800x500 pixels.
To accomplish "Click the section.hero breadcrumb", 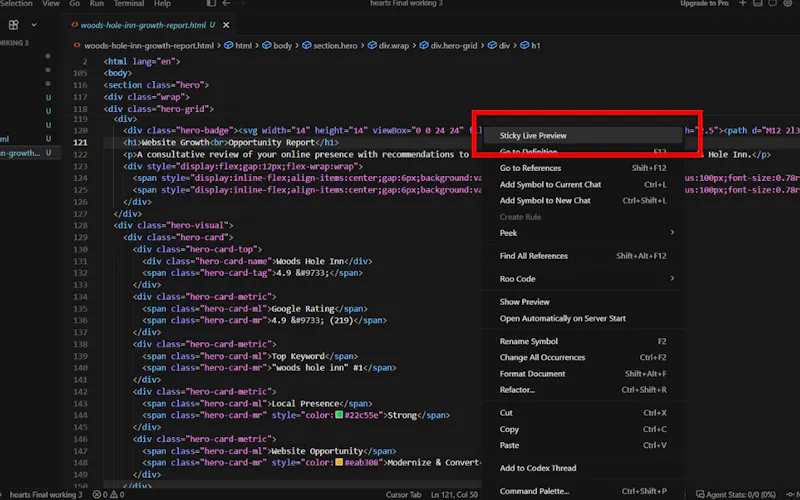I will click(x=330, y=45).
